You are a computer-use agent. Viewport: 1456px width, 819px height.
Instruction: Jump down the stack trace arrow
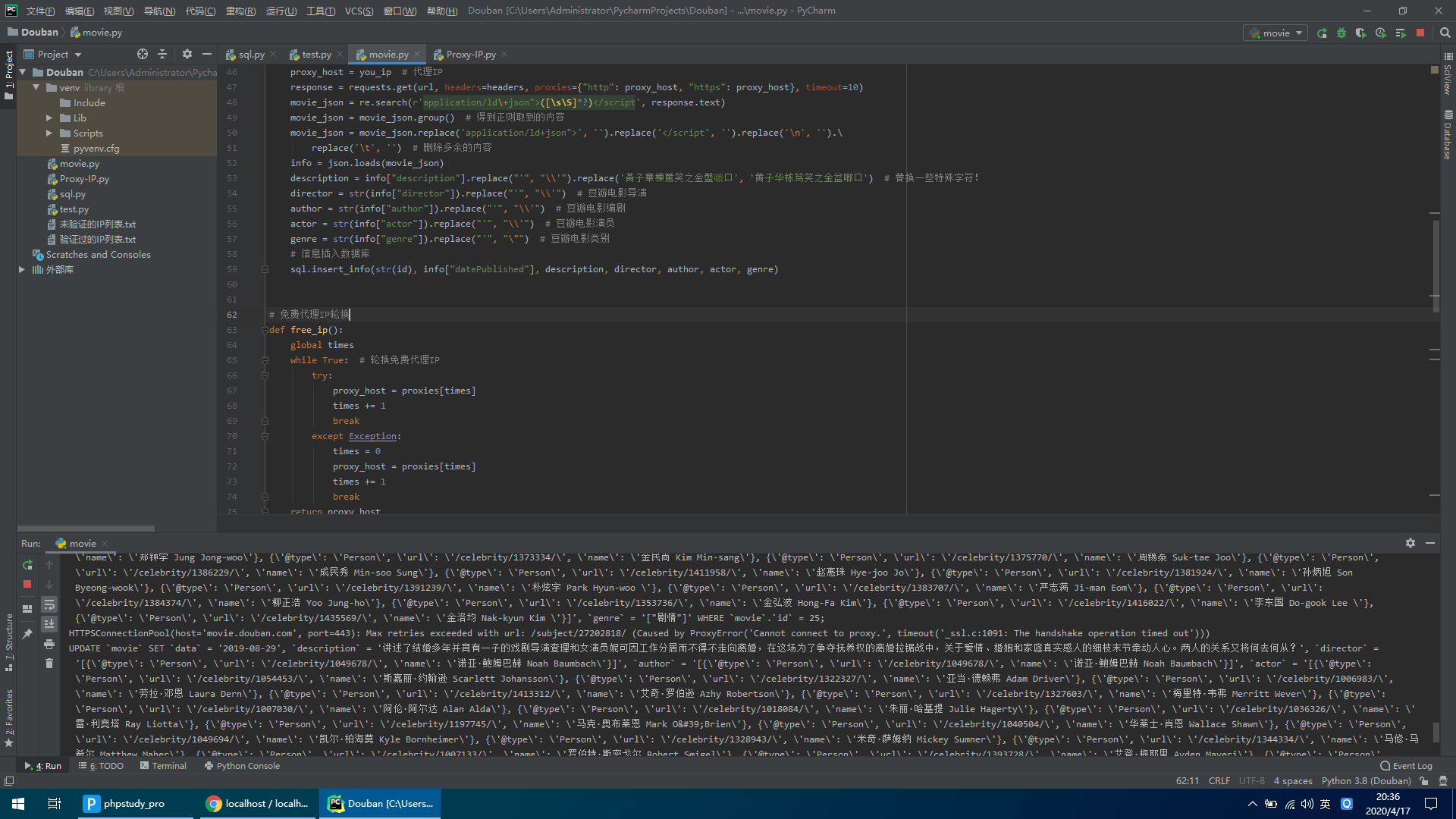point(49,584)
